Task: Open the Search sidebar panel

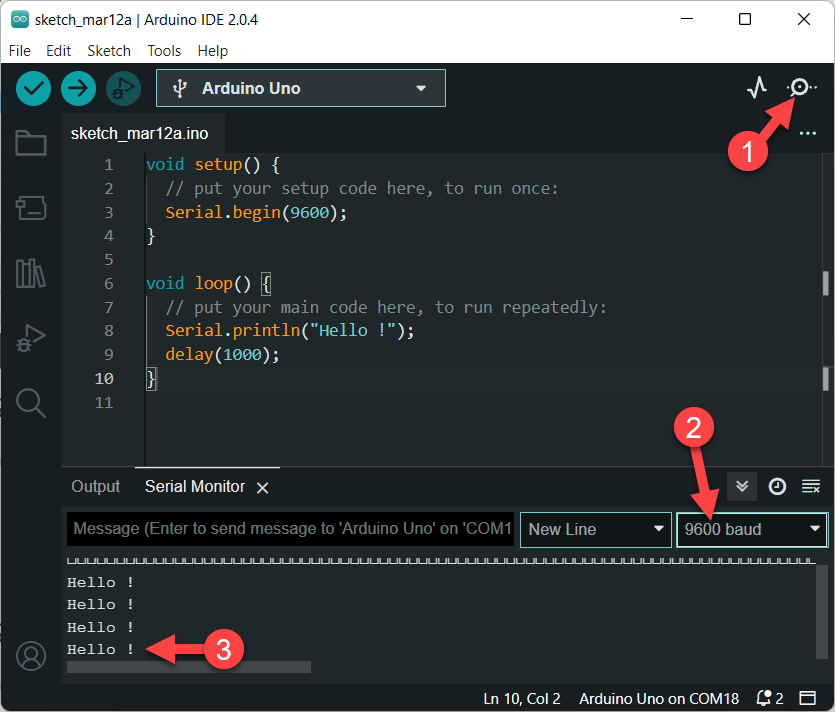Action: 31,403
